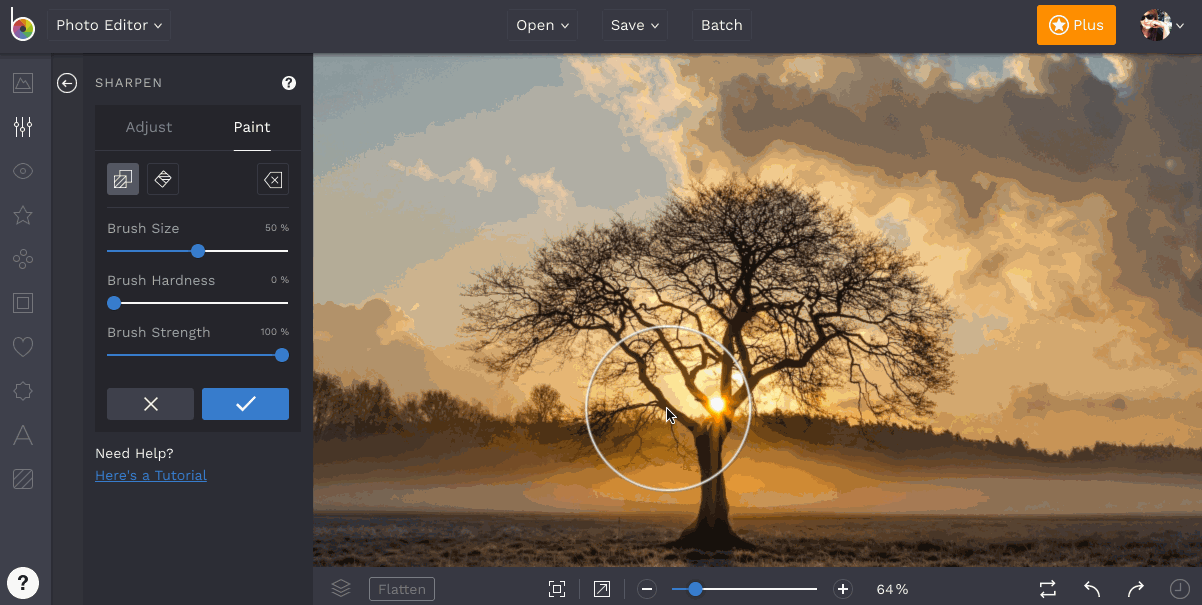Zoom in with the plus icon
Image resolution: width=1202 pixels, height=605 pixels.
843,589
